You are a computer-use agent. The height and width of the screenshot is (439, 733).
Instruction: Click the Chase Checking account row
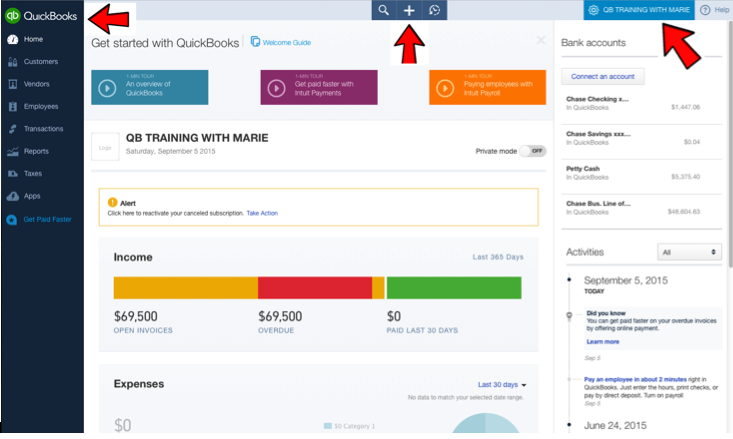tap(641, 103)
